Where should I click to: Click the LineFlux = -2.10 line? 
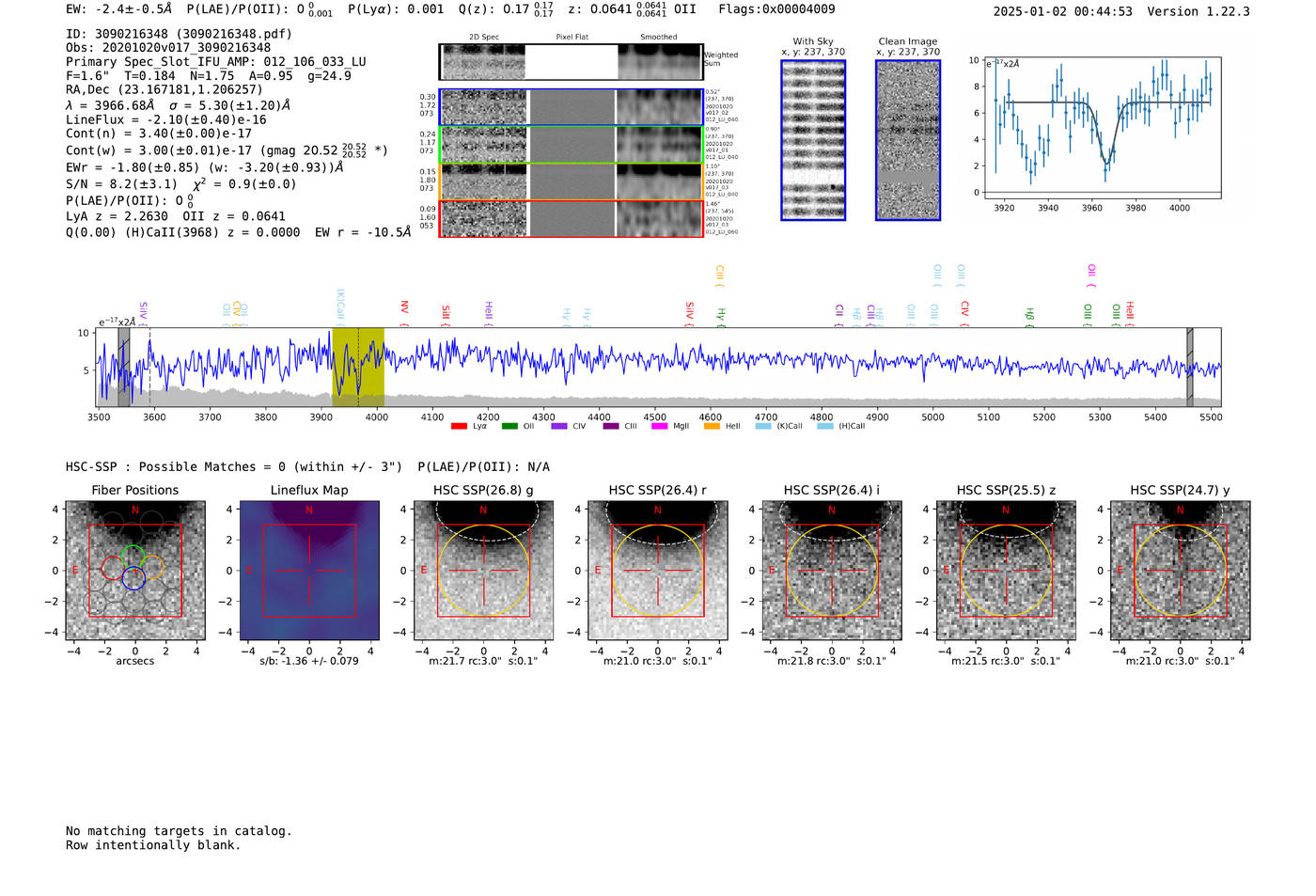(x=166, y=120)
